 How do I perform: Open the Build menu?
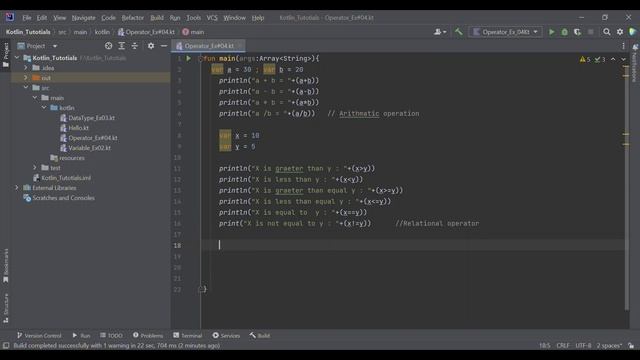click(157, 18)
